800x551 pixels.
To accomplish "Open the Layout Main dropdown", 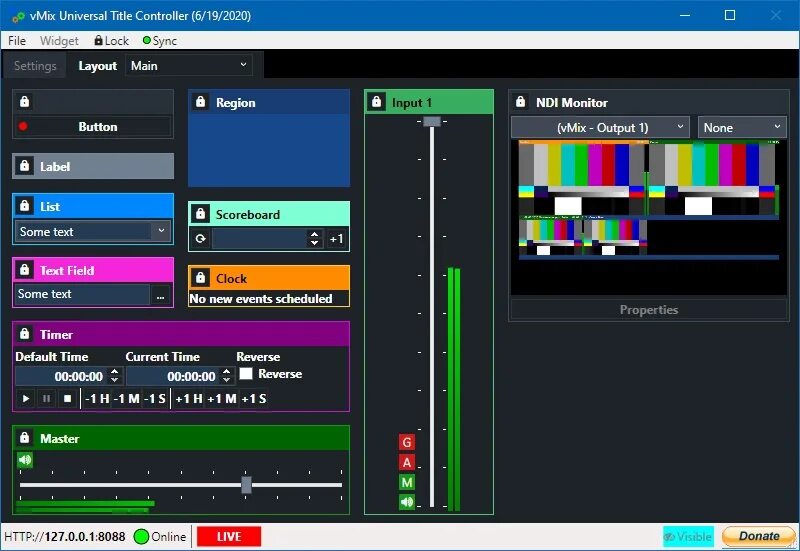I will pyautogui.click(x=189, y=66).
